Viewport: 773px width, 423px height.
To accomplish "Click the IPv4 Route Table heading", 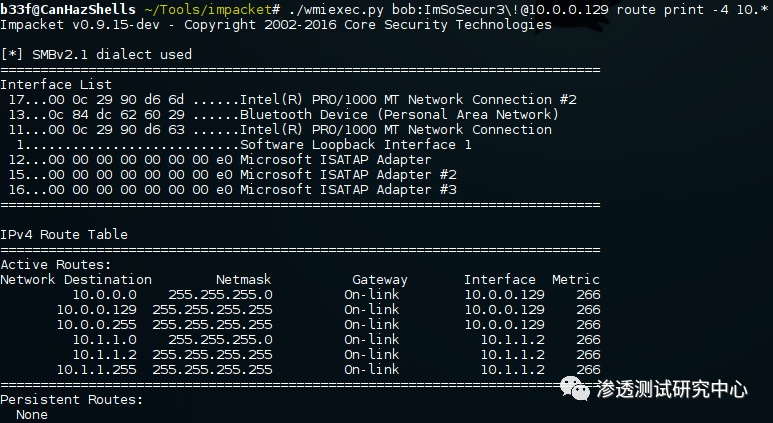I will pyautogui.click(x=64, y=234).
